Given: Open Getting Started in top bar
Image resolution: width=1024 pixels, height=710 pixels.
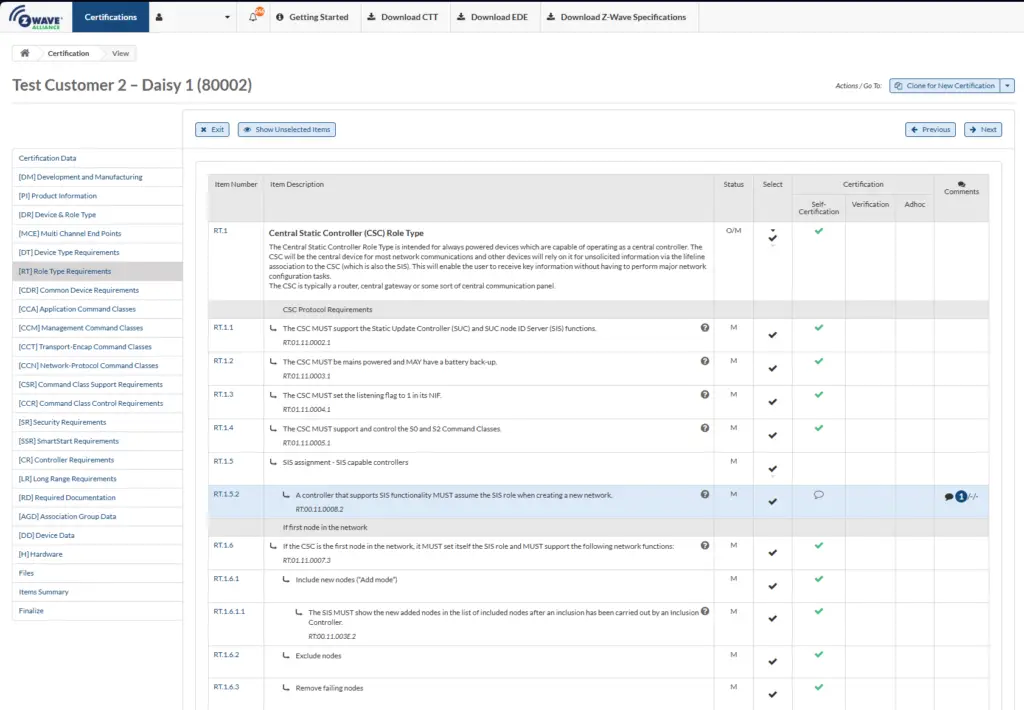Looking at the screenshot, I should 312,17.
